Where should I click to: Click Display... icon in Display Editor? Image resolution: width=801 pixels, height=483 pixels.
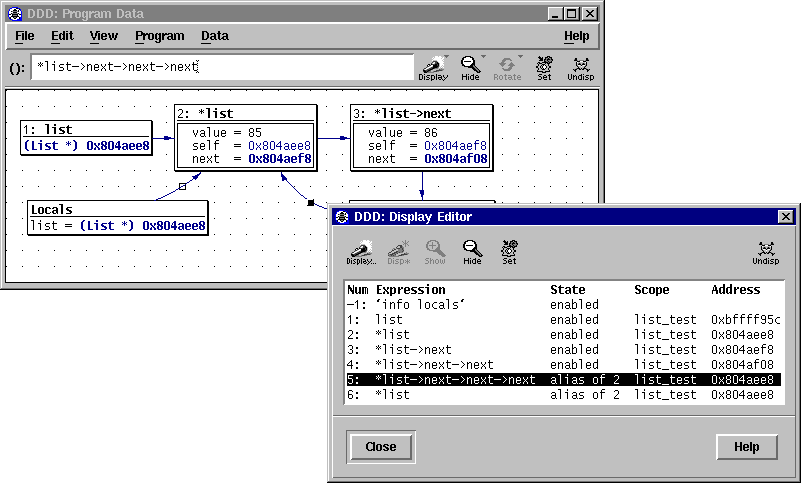tap(361, 252)
